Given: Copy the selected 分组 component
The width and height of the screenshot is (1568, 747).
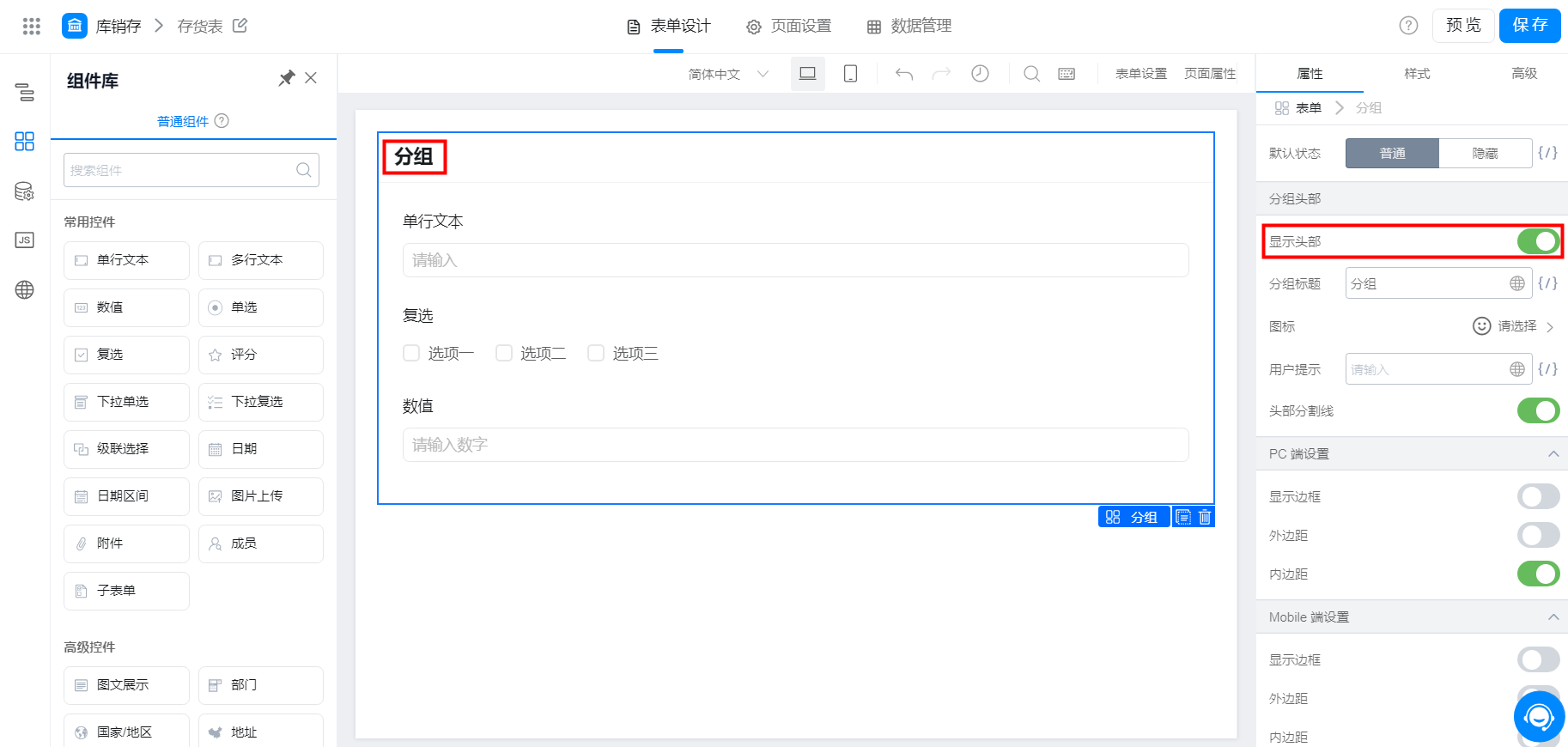Looking at the screenshot, I should point(1183,517).
